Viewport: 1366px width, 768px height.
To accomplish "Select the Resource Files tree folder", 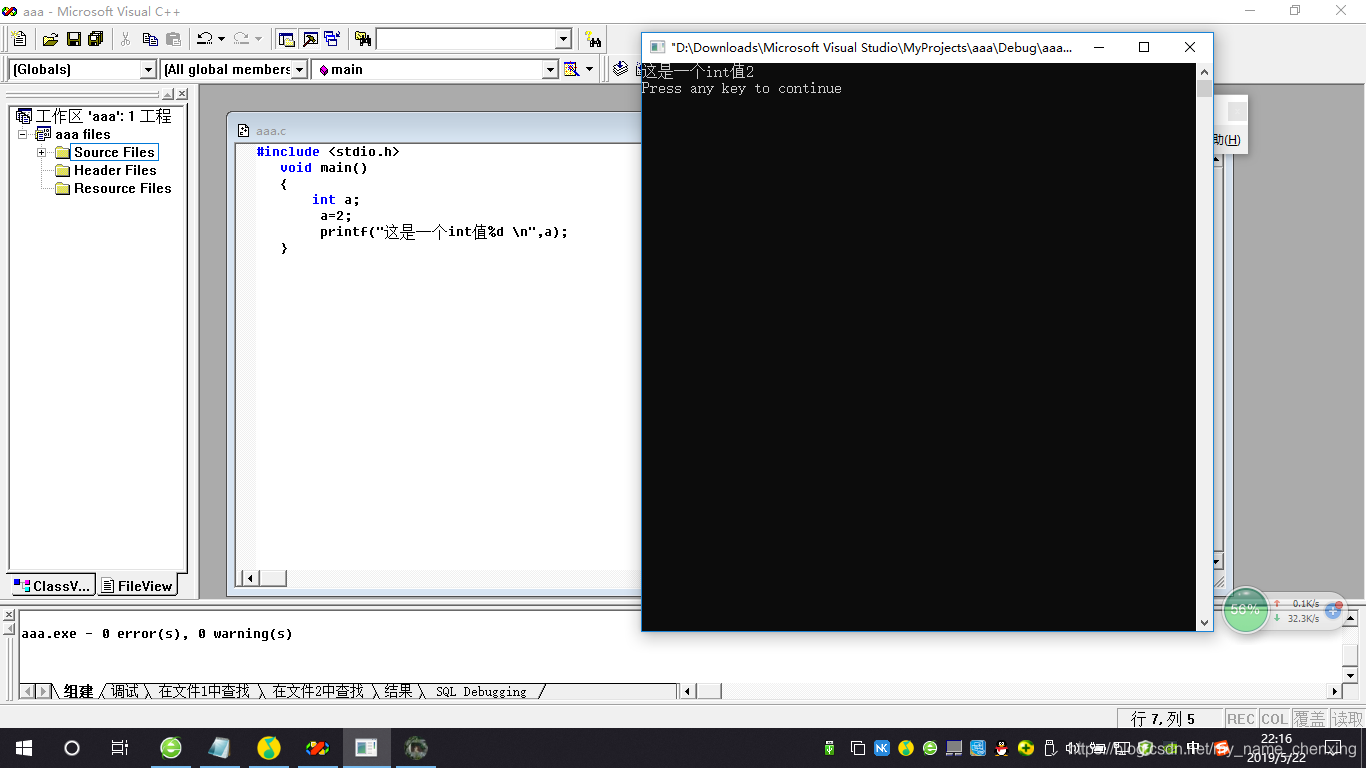I will coord(122,188).
